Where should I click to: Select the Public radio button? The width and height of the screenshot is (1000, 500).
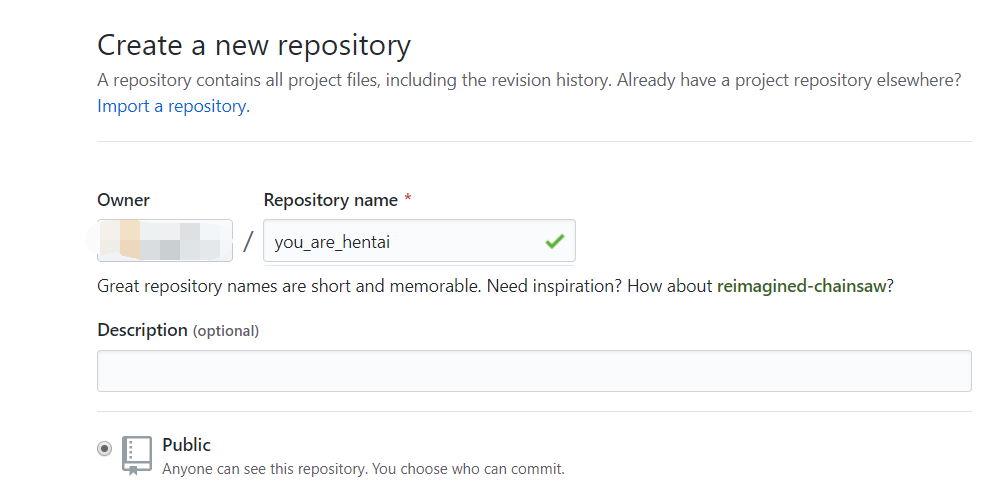[x=105, y=449]
